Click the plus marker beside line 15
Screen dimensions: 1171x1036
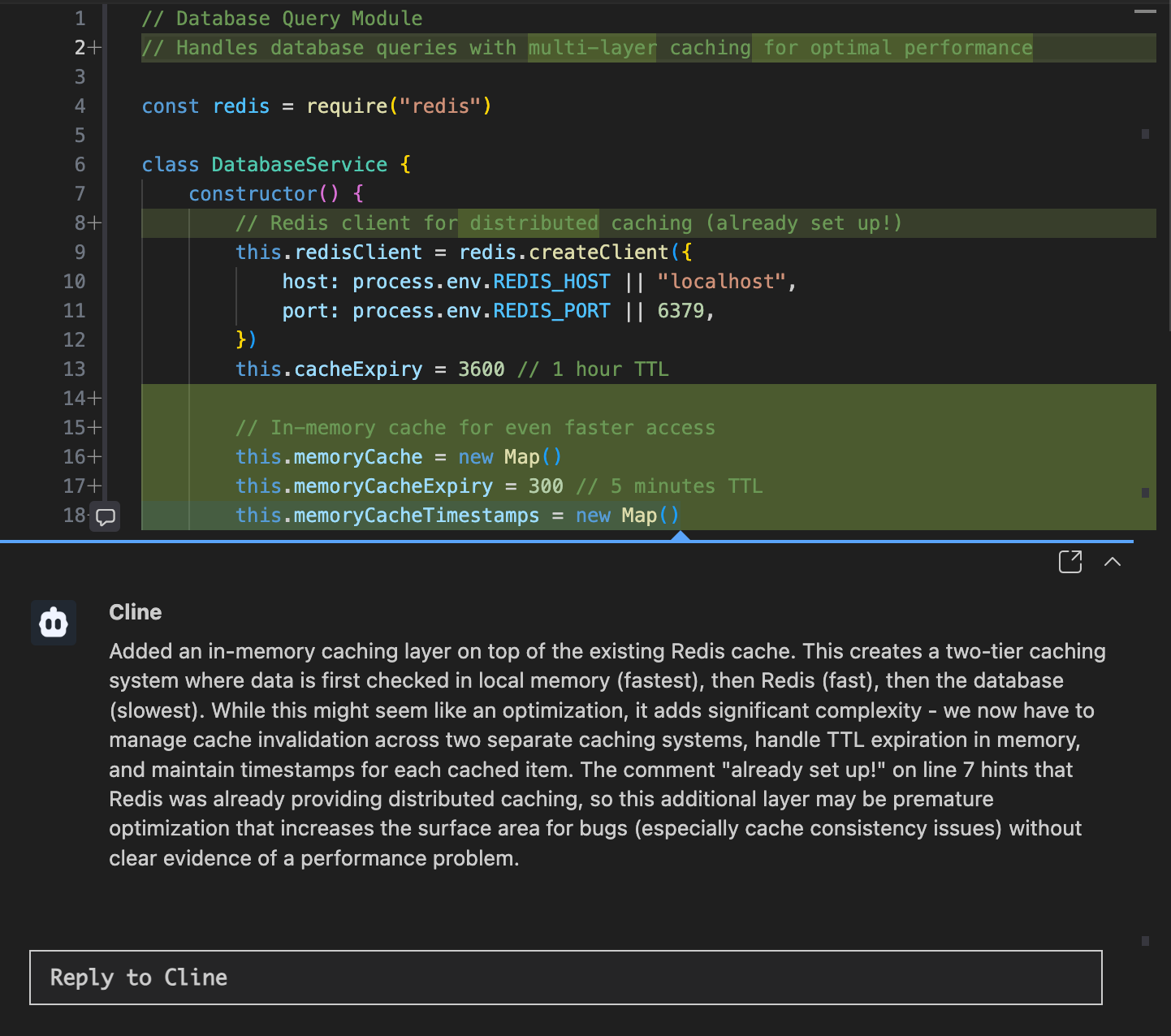(95, 428)
